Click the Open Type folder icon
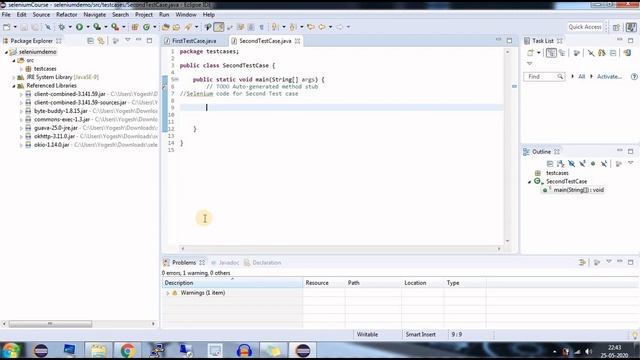Image resolution: width=640 pixels, height=360 pixels. pyautogui.click(x=165, y=27)
